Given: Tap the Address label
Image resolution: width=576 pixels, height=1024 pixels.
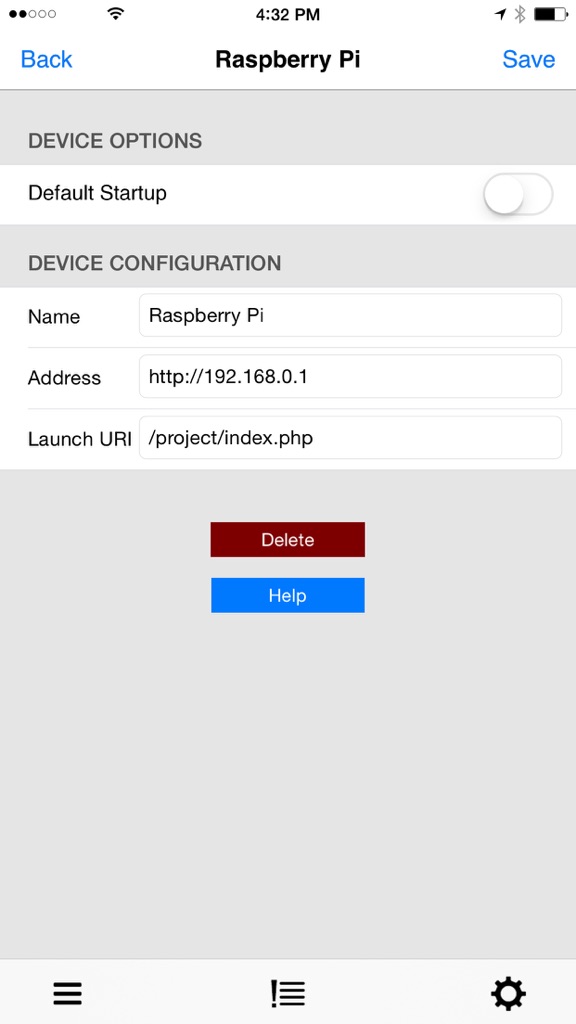Looking at the screenshot, I should pyautogui.click(x=65, y=377).
